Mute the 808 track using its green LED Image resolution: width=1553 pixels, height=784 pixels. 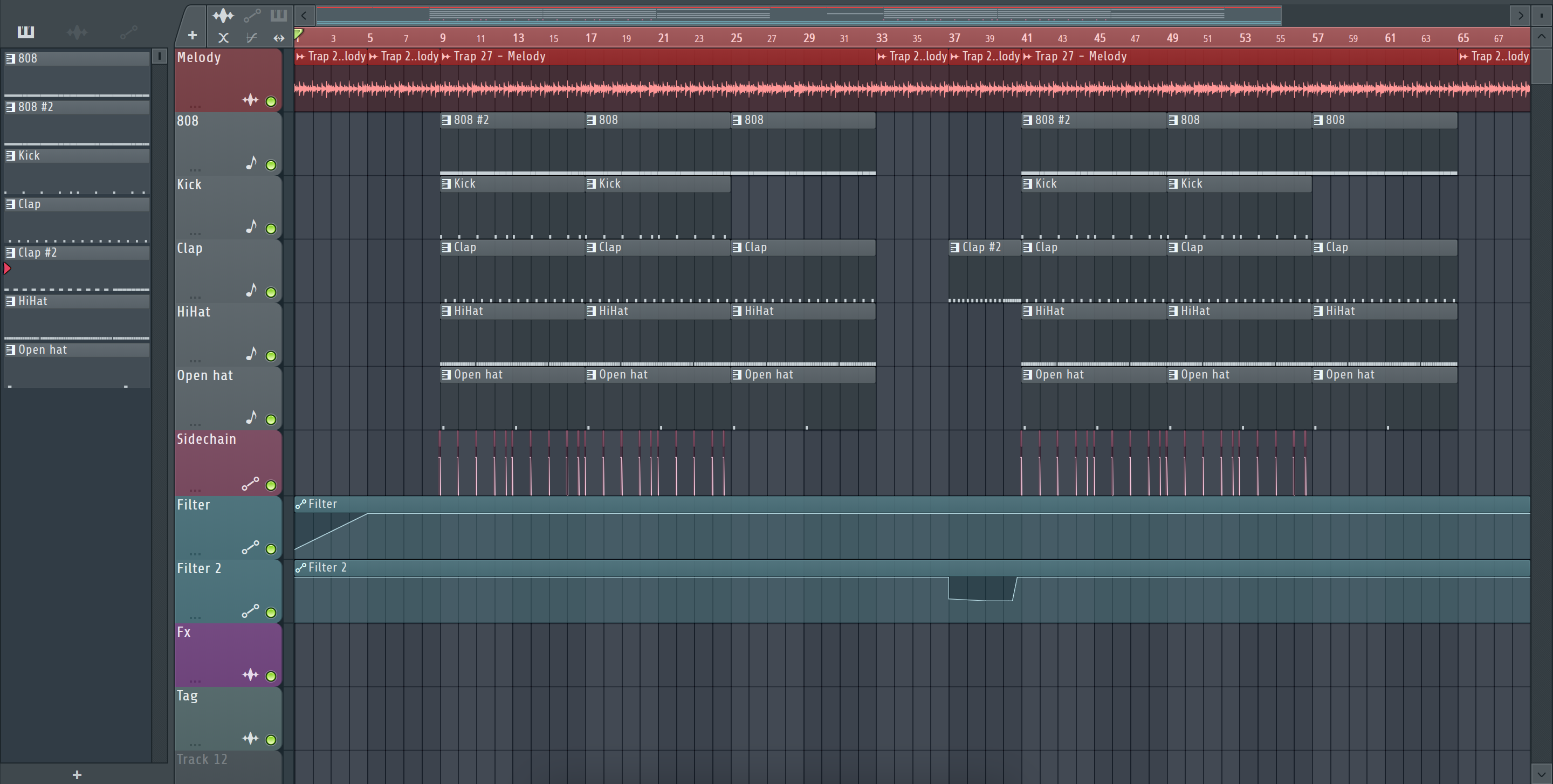click(x=271, y=165)
